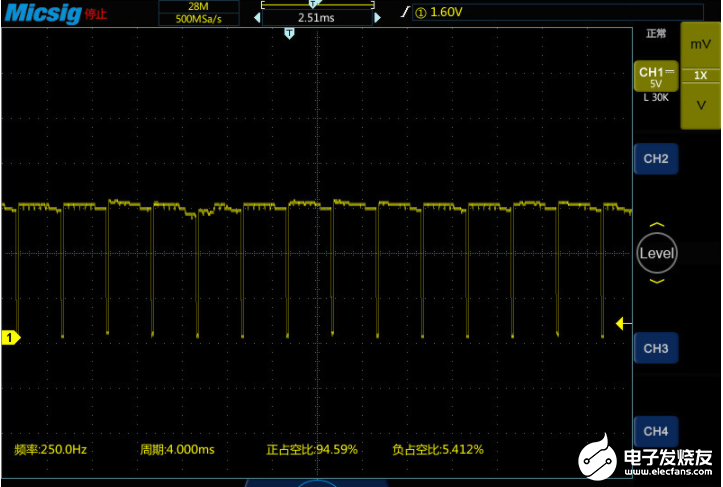723x487 pixels.
Task: Decrease timebase with the left arrow
Action: point(257,18)
